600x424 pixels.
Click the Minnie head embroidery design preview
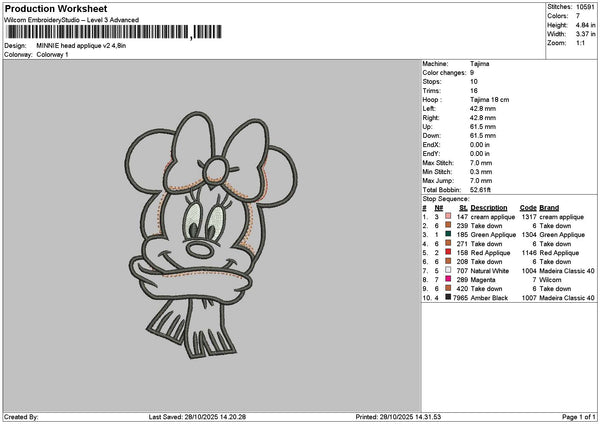(211, 235)
